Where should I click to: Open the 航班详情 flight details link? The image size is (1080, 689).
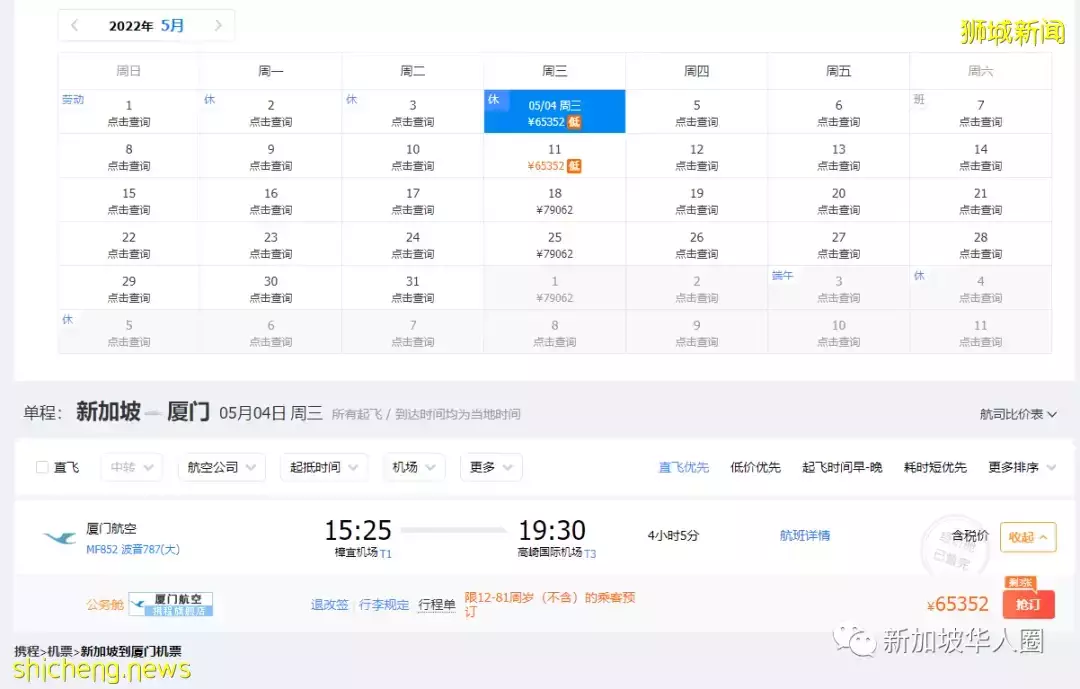click(805, 536)
